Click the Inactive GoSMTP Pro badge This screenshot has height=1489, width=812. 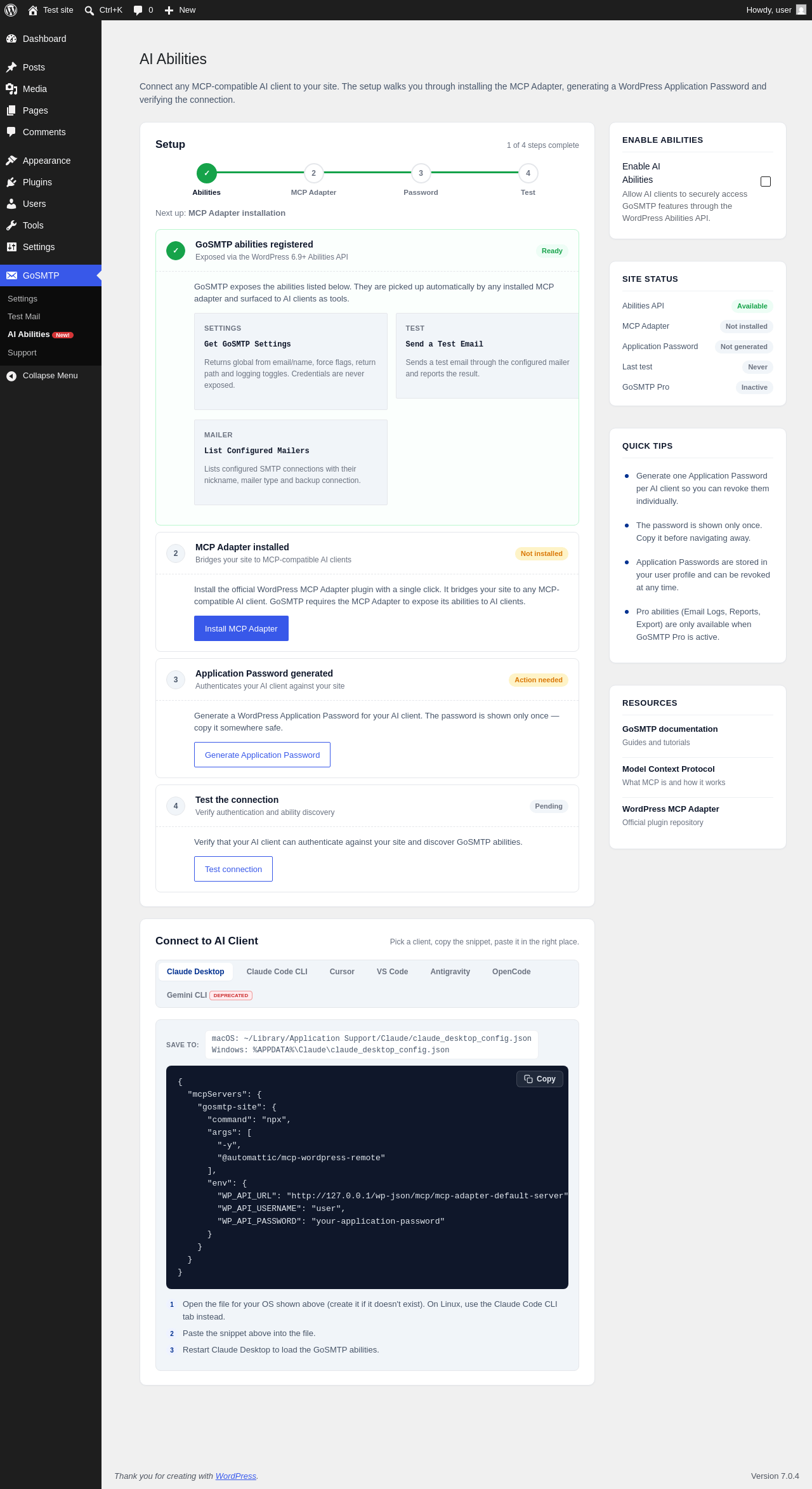(x=754, y=387)
